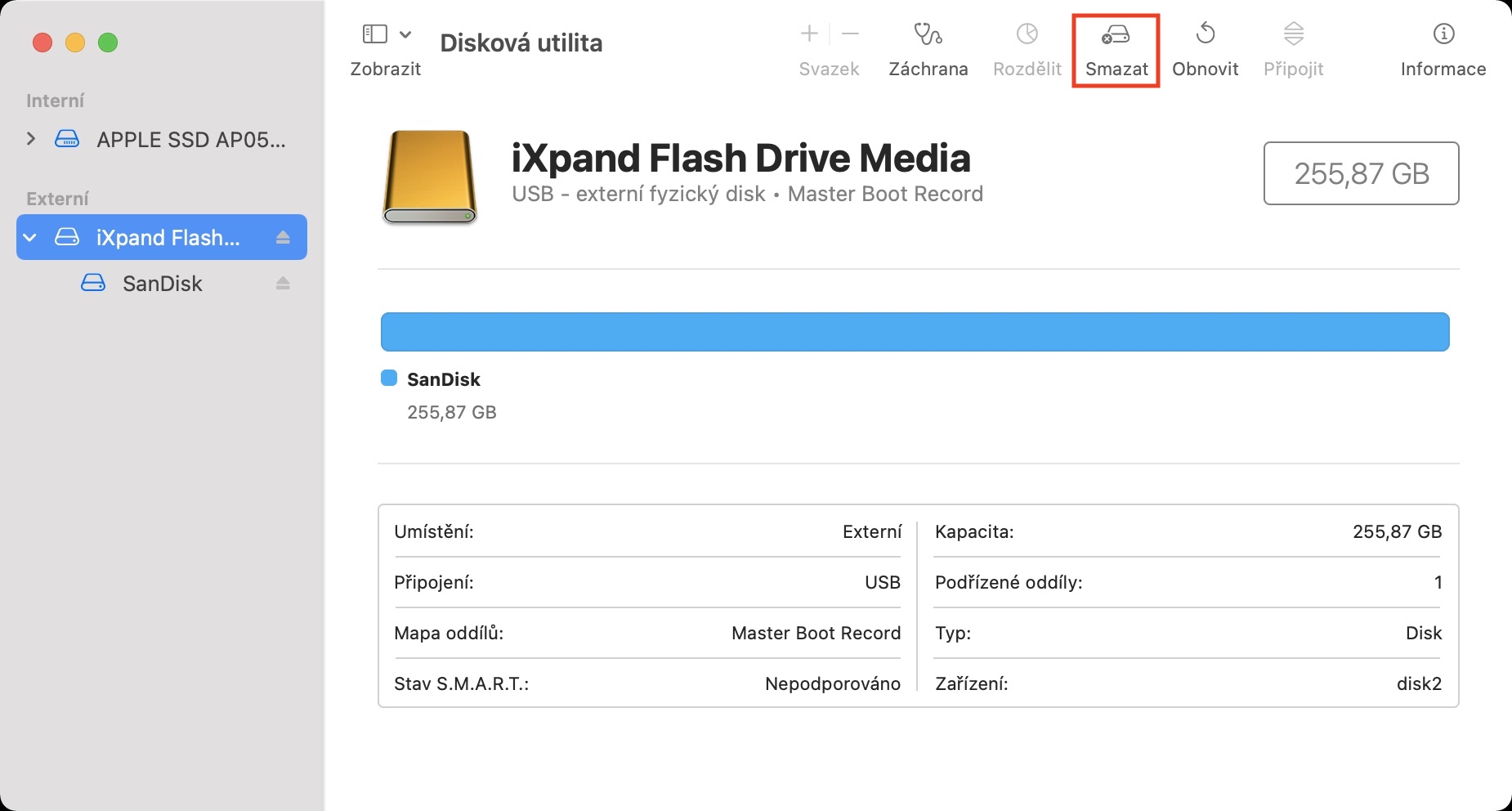Eject the SanDisk volume

point(283,284)
